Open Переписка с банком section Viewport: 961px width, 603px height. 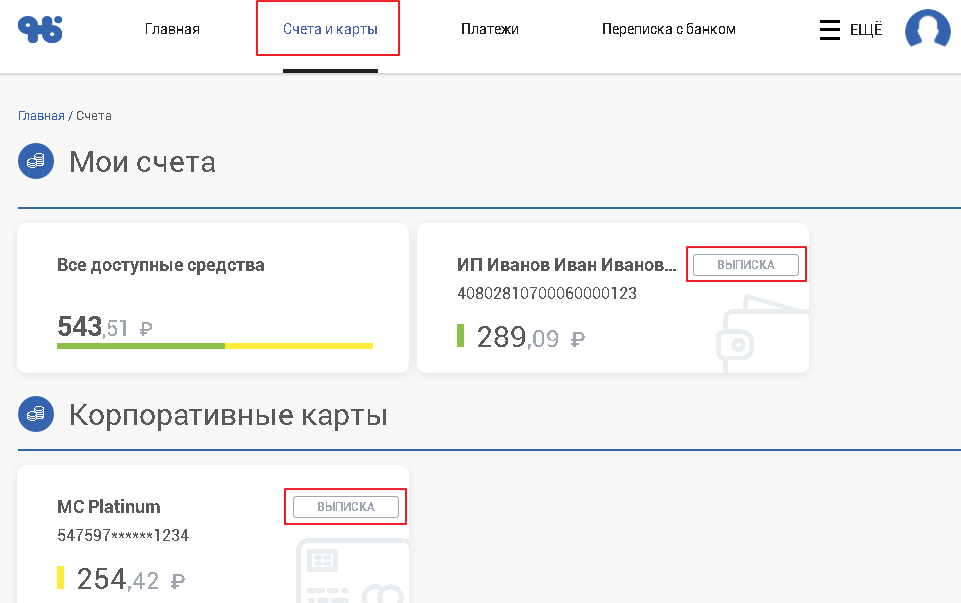pos(669,29)
